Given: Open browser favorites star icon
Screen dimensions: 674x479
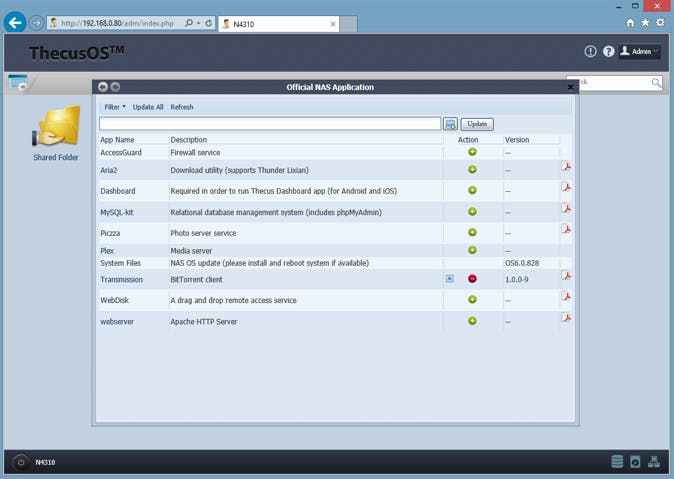Looking at the screenshot, I should click(x=645, y=23).
